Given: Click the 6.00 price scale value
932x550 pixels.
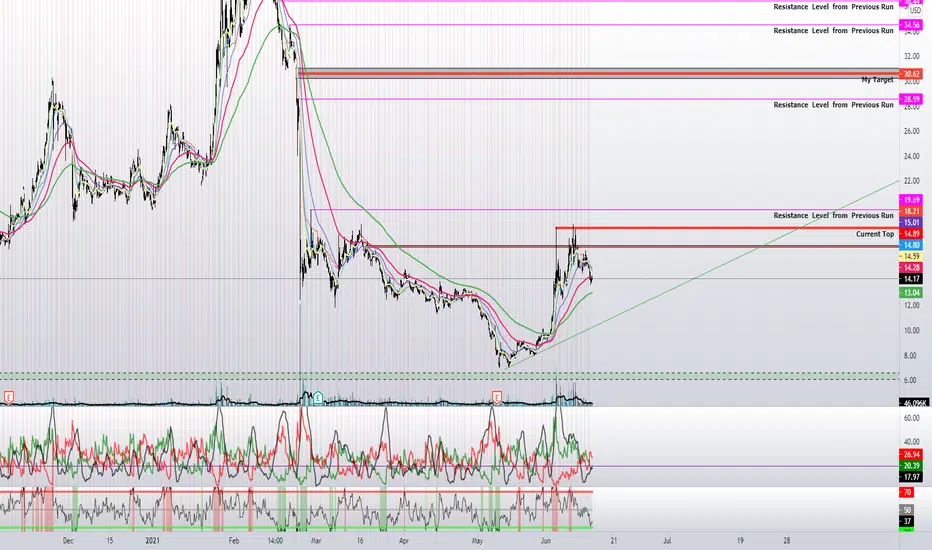Looking at the screenshot, I should (x=911, y=381).
